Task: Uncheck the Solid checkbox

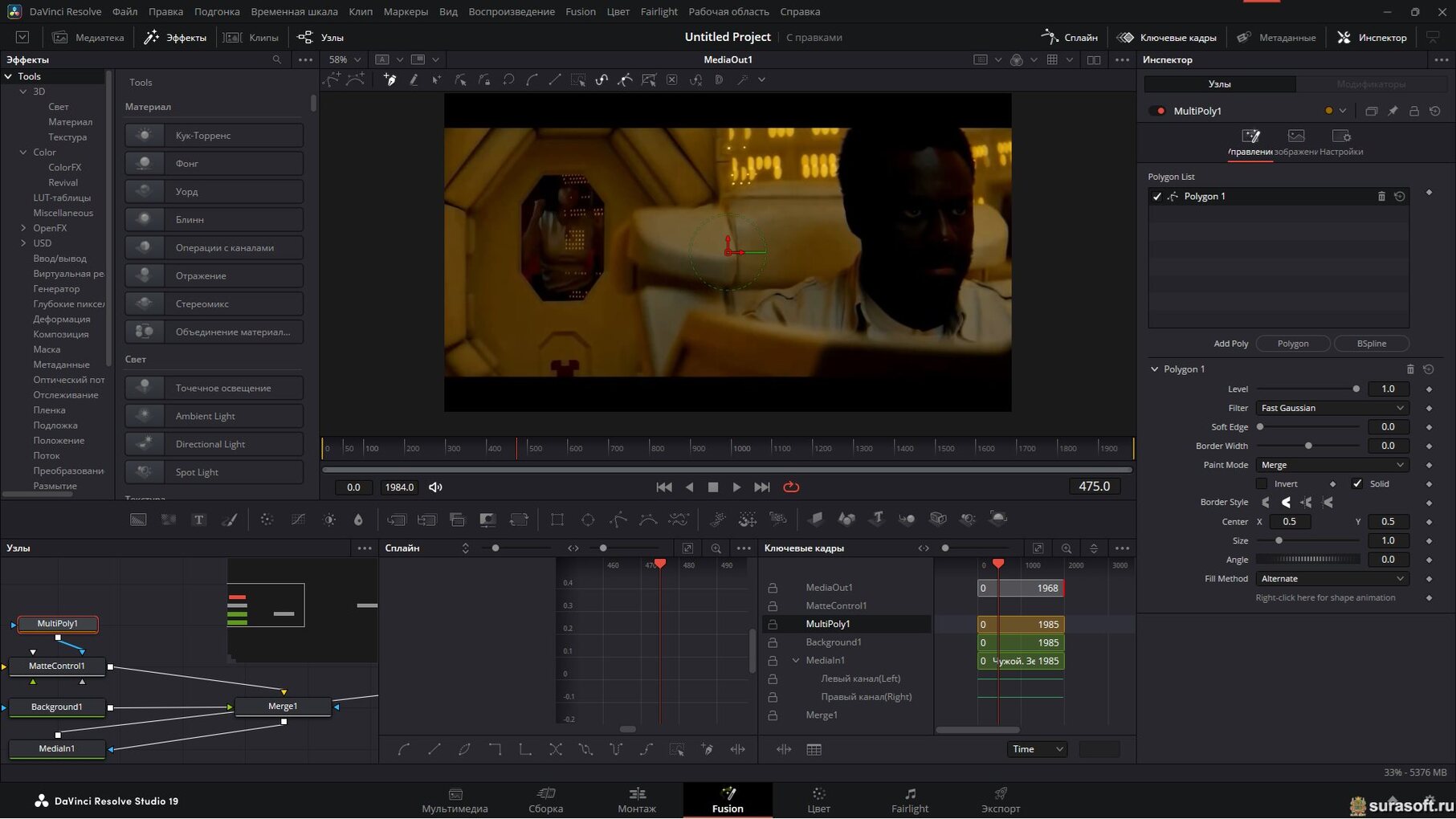Action: point(1357,483)
